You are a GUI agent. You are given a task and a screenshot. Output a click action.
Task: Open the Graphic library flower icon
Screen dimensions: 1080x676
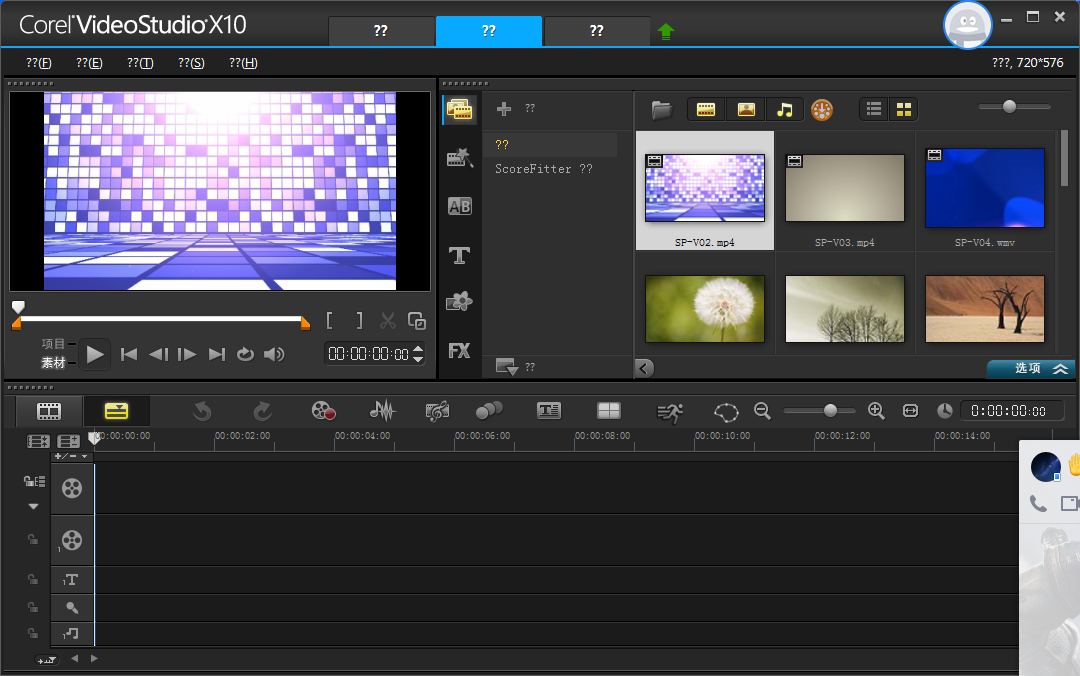[459, 301]
